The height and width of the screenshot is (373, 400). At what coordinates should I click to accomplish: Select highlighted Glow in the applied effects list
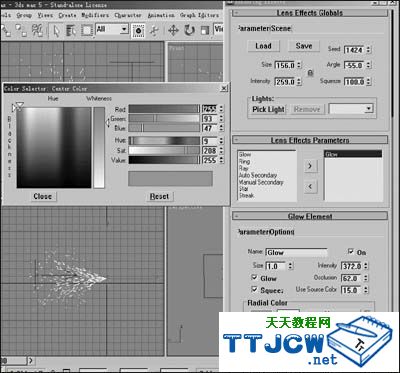[353, 154]
